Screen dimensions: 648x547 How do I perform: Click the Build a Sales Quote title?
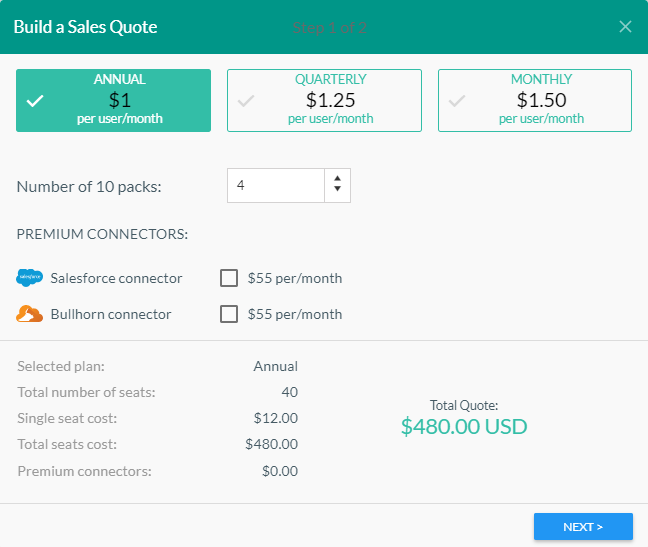pos(85,27)
